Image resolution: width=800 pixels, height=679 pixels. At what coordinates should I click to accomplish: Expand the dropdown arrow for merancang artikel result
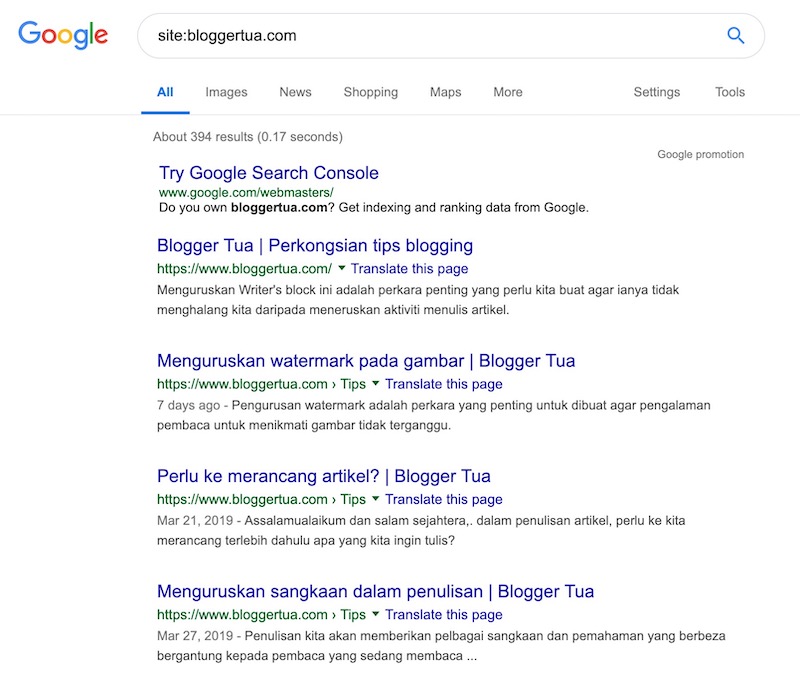(x=376, y=498)
